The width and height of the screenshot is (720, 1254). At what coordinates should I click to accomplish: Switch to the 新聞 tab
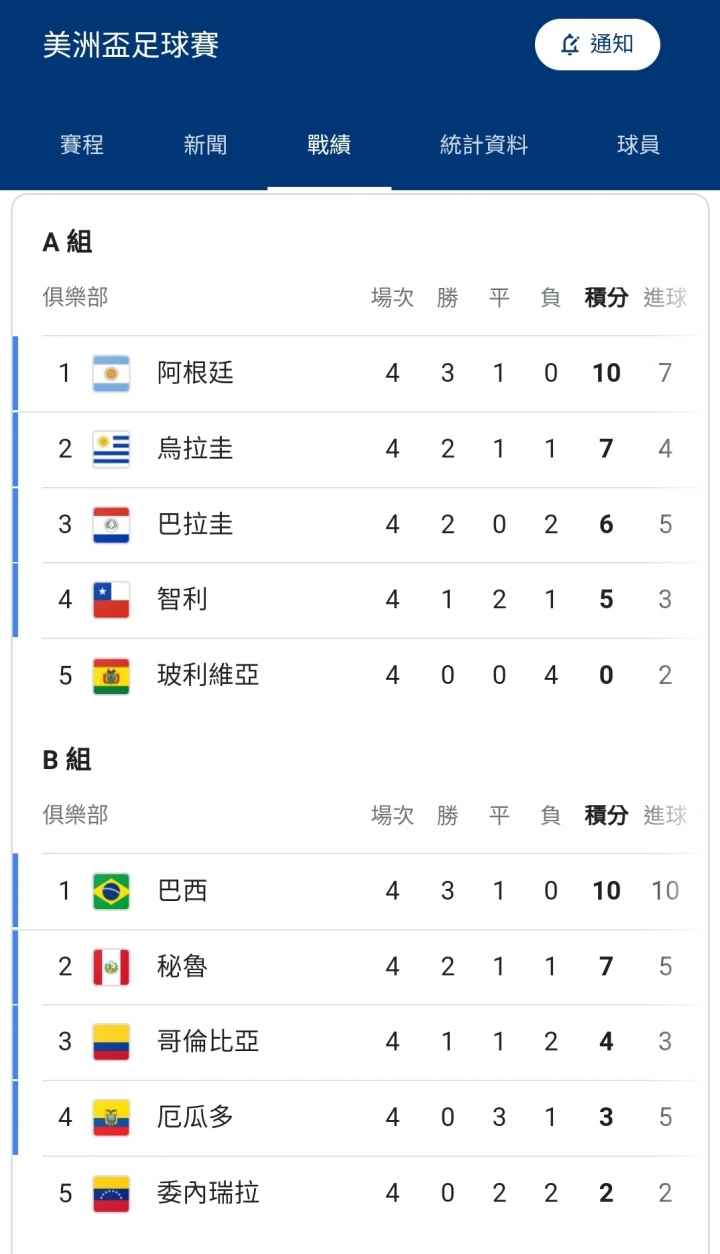point(206,145)
